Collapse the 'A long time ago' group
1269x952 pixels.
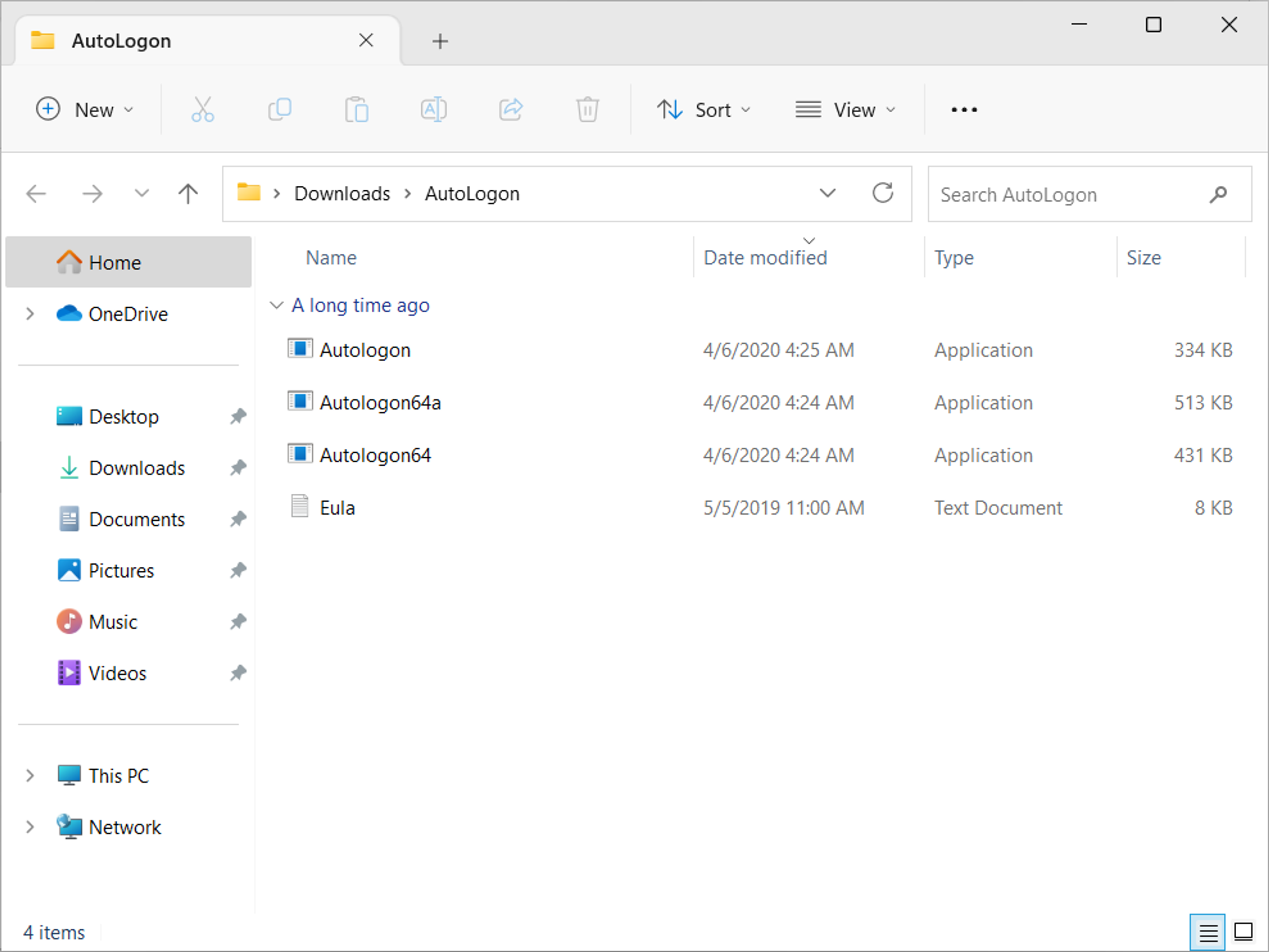point(277,305)
